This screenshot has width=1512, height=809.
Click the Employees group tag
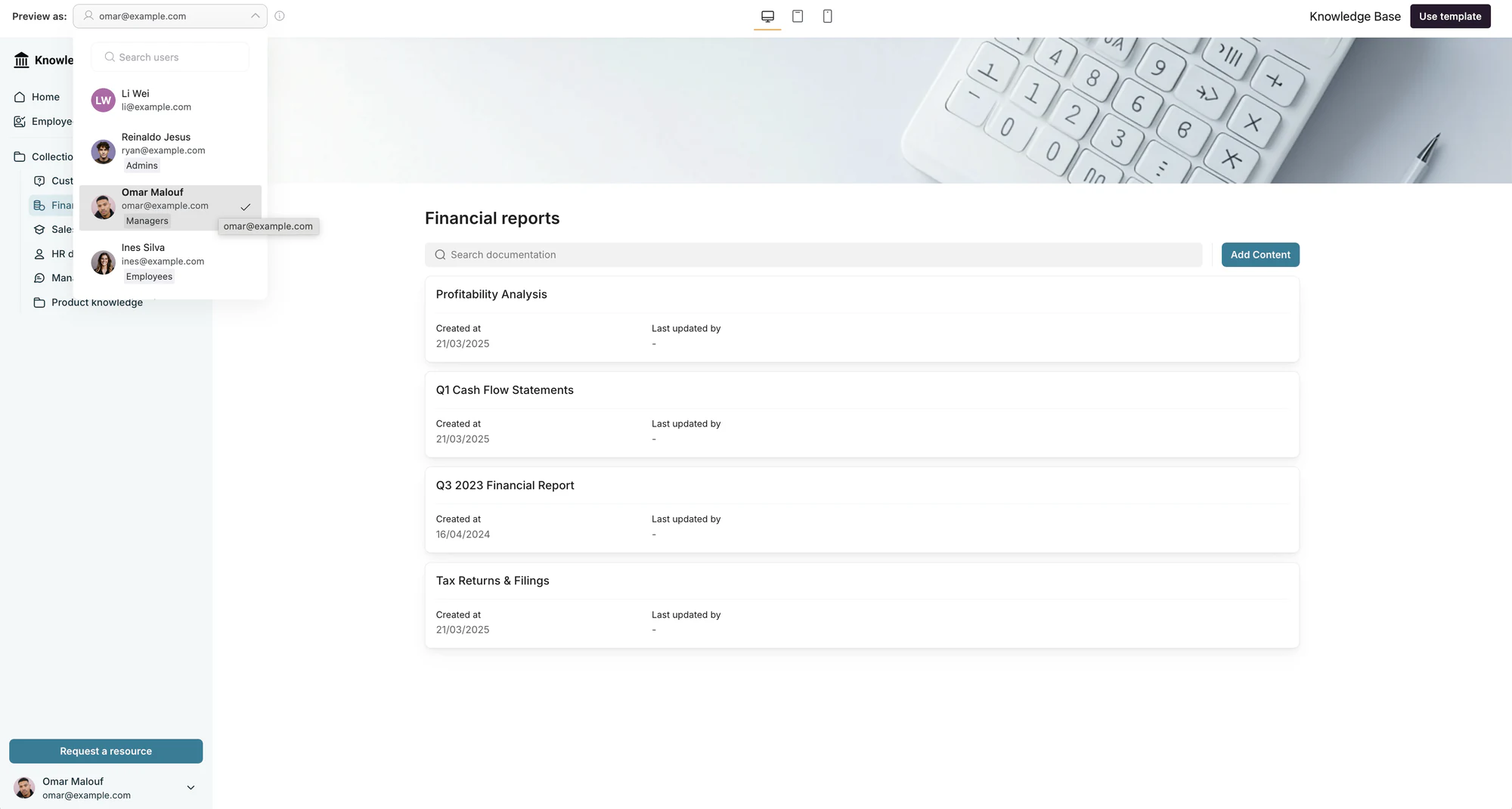click(149, 277)
